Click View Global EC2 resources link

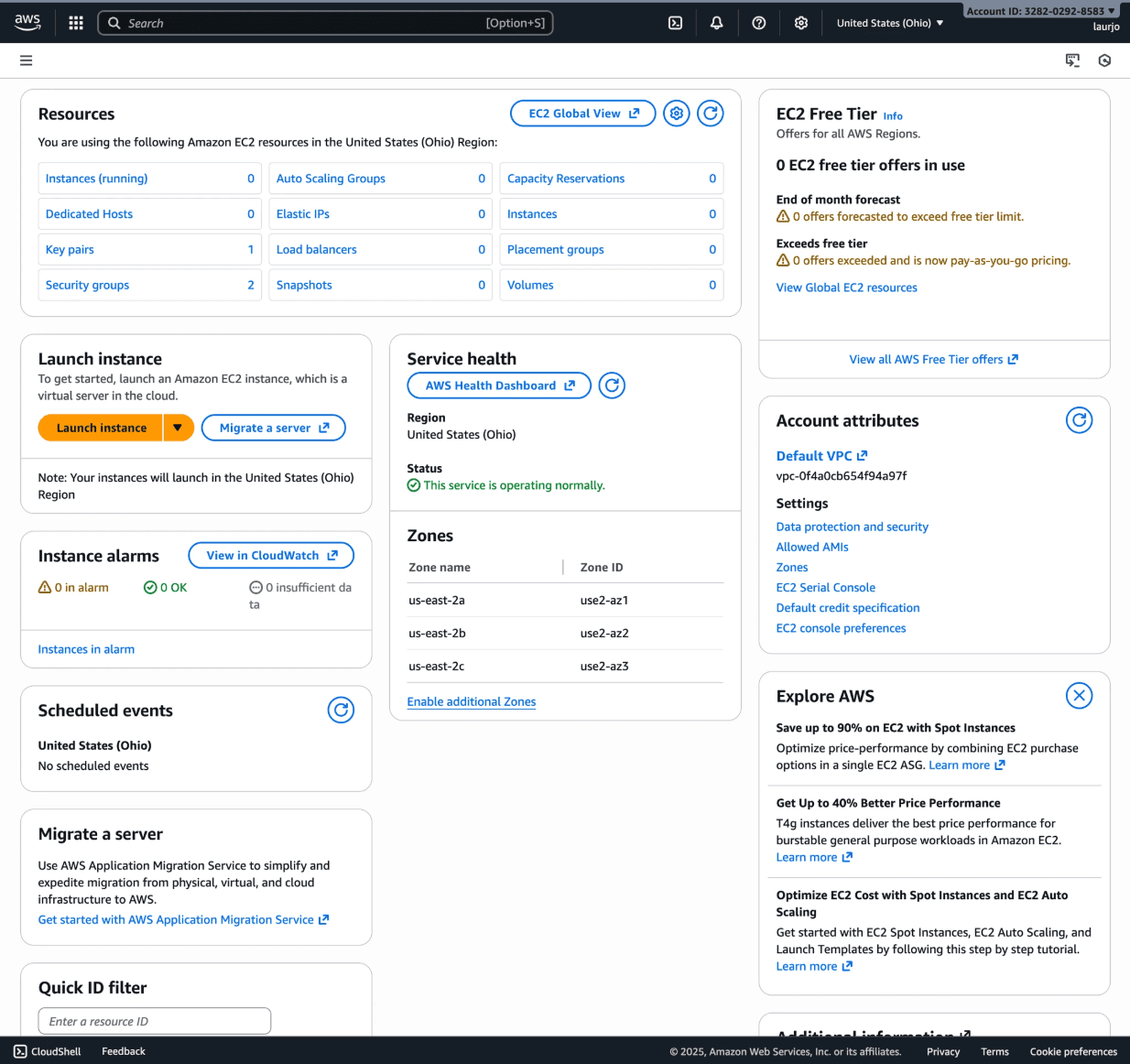click(846, 288)
